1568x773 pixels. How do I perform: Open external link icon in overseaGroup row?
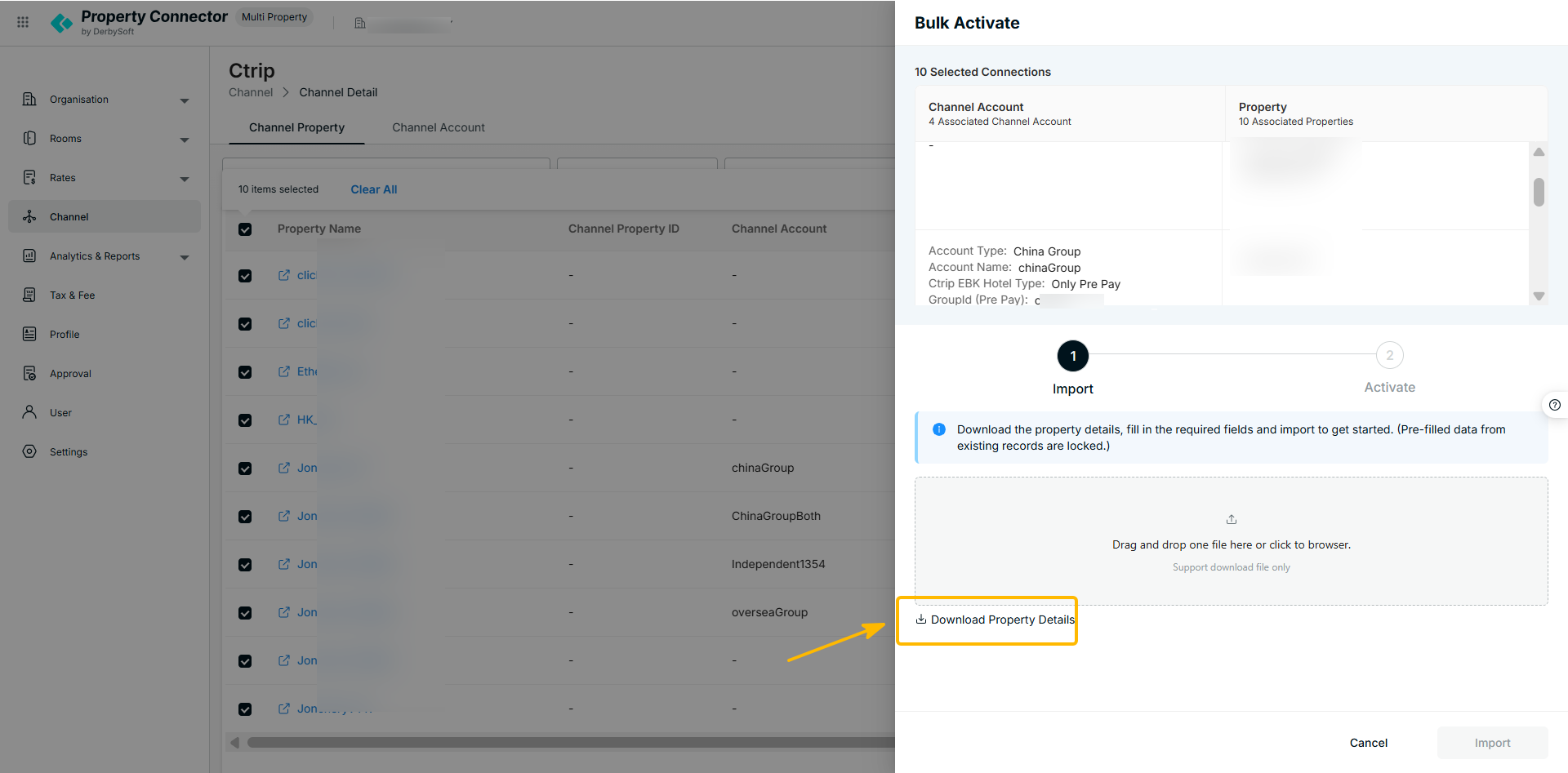point(284,612)
